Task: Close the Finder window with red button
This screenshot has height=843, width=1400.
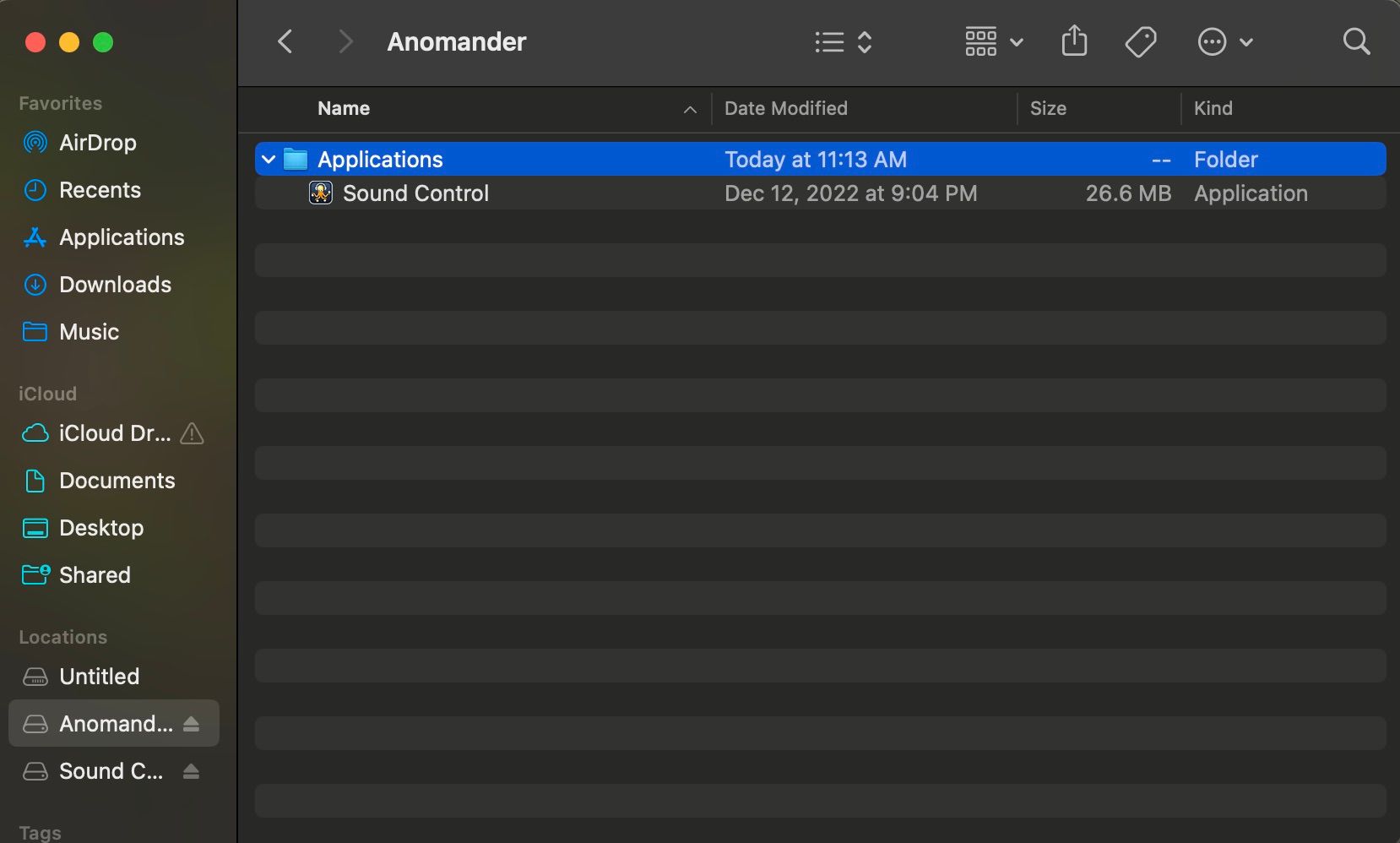Action: pyautogui.click(x=35, y=42)
